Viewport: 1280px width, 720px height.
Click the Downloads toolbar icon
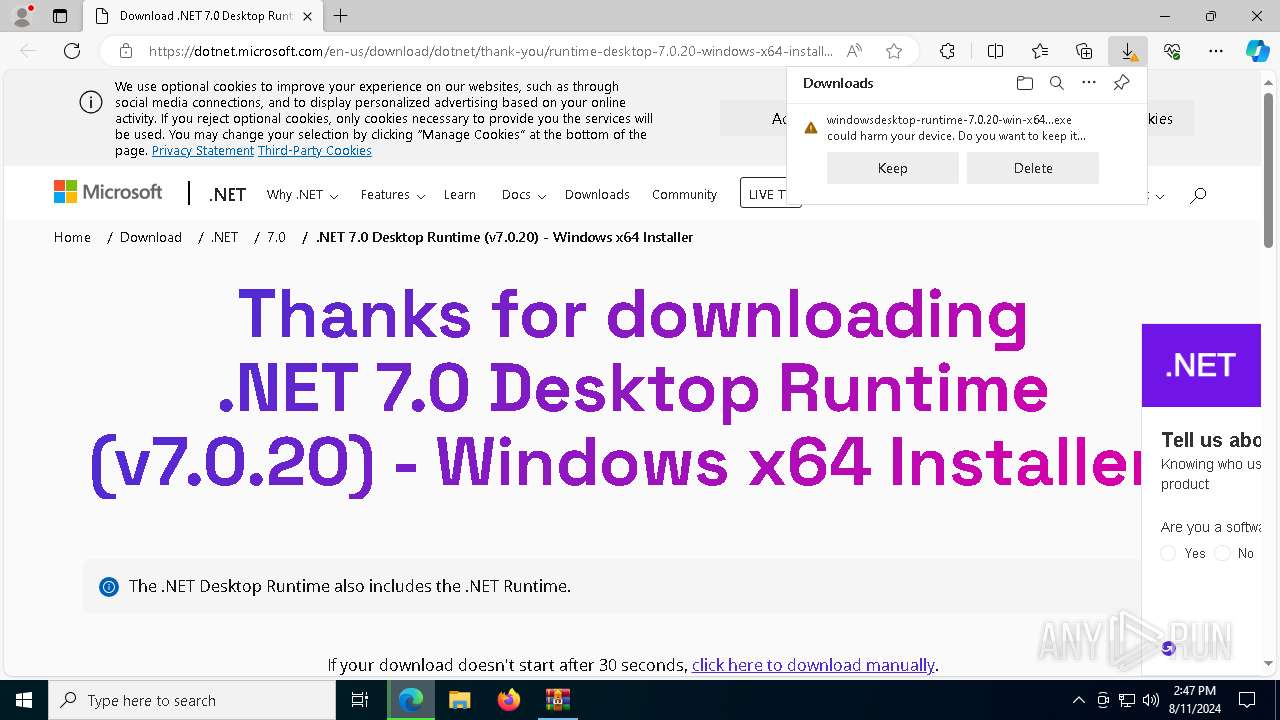pyautogui.click(x=1128, y=51)
